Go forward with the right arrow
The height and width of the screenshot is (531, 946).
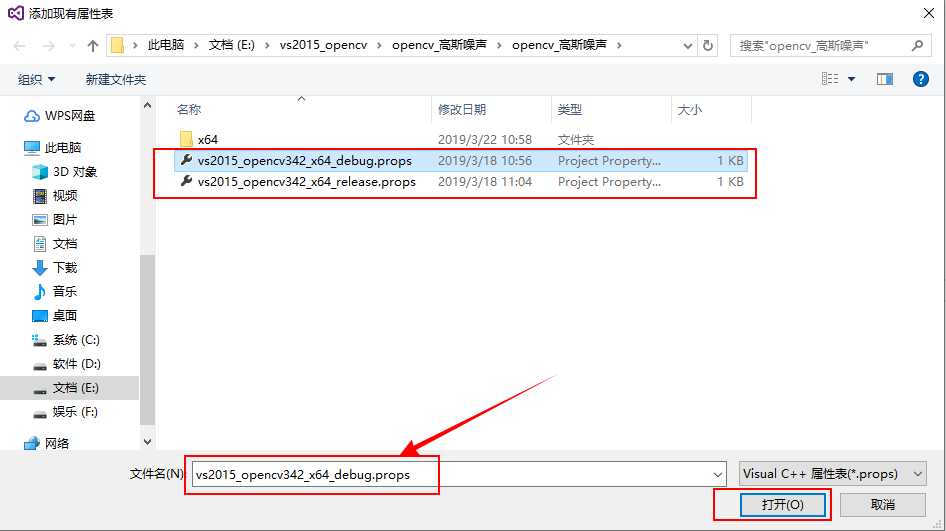point(48,46)
